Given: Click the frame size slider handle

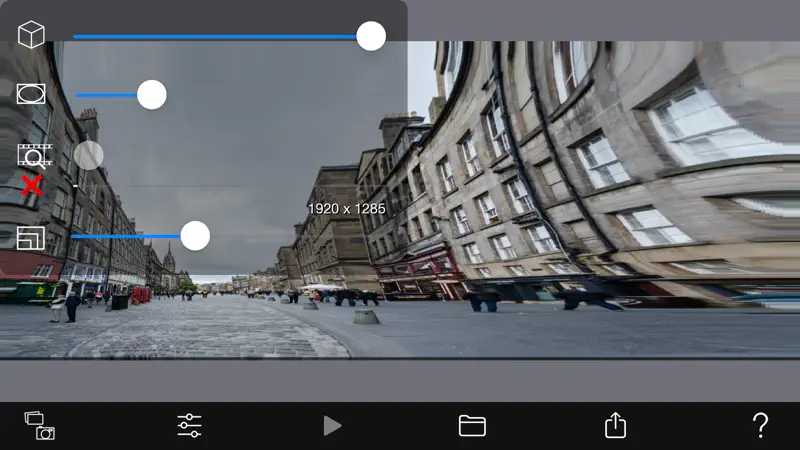Looking at the screenshot, I should click(195, 236).
